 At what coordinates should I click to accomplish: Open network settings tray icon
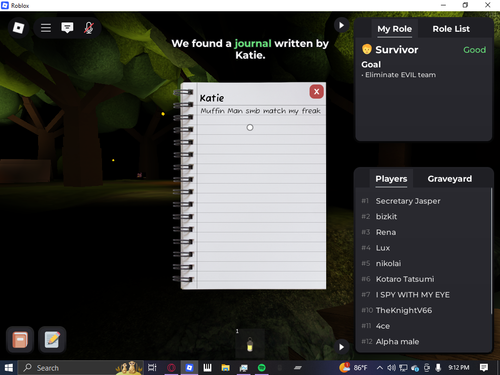pos(403,368)
